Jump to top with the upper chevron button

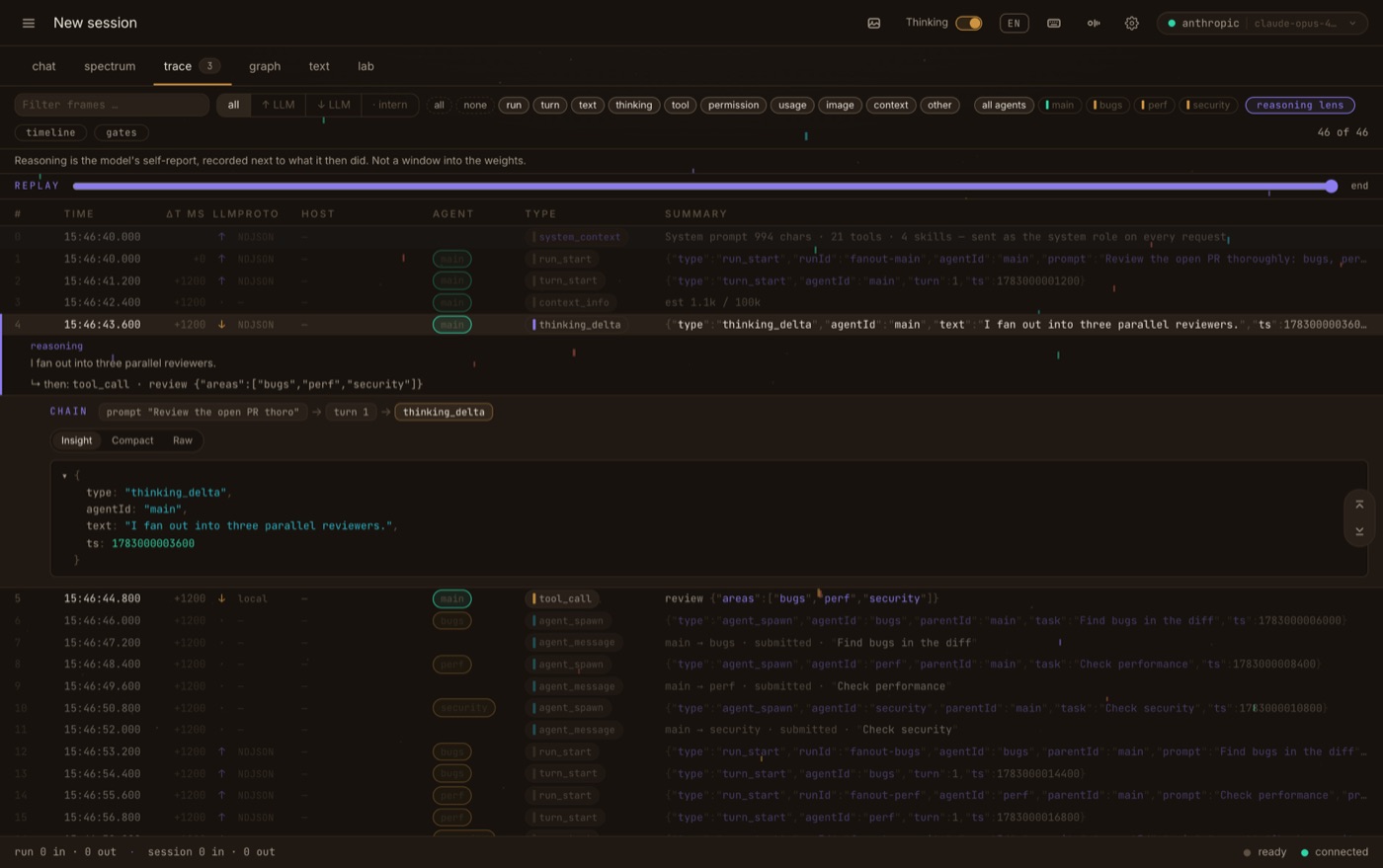[1359, 505]
